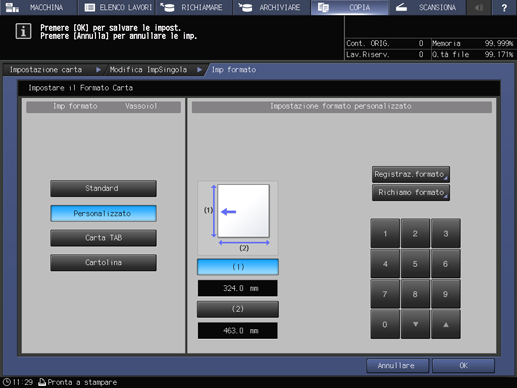Screen dimensions: 517x388
Task: Open the SCANSIONA tab
Action: 427,7
